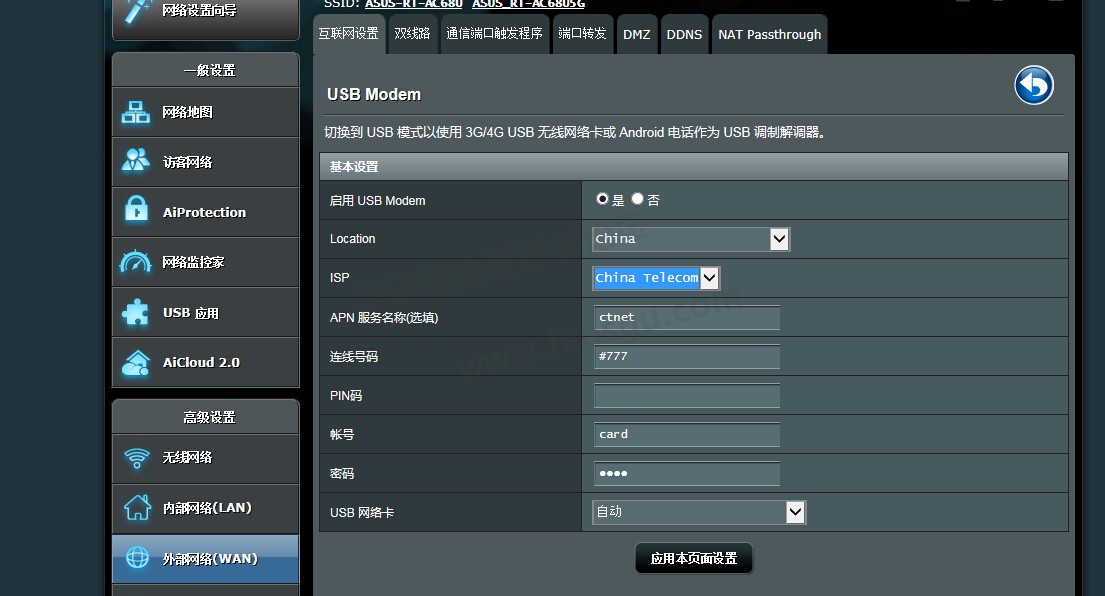Screen dimensions: 1105x596
Task: Switch to the DMZ tab
Action: click(x=637, y=34)
